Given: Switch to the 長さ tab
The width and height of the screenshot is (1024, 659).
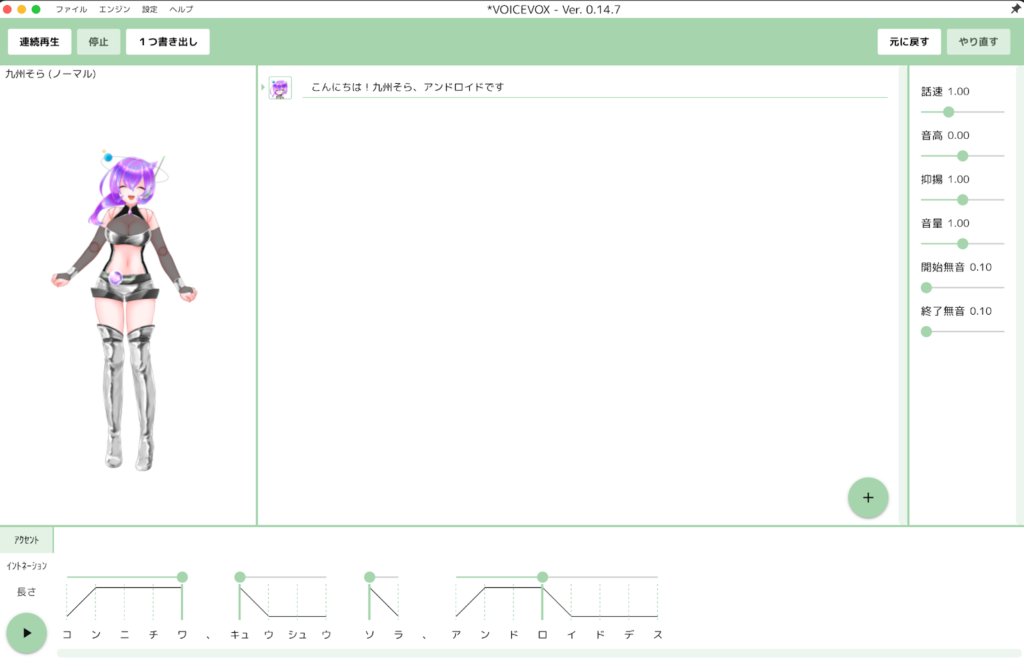Looking at the screenshot, I should (x=27, y=592).
